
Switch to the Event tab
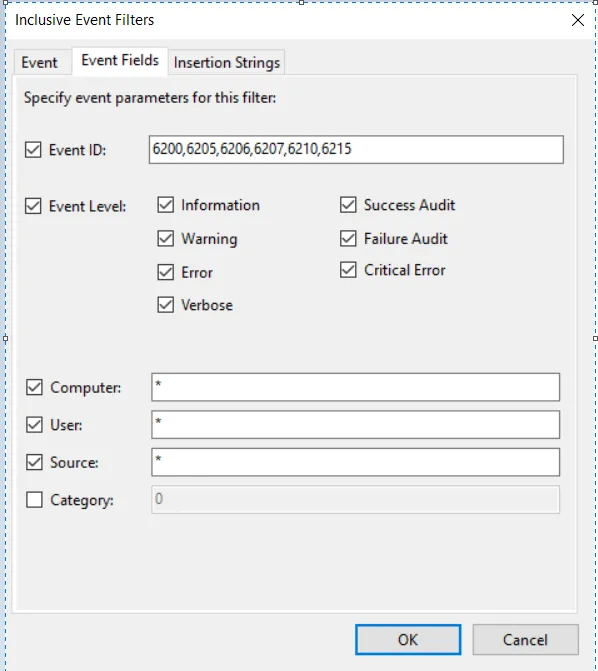40,62
